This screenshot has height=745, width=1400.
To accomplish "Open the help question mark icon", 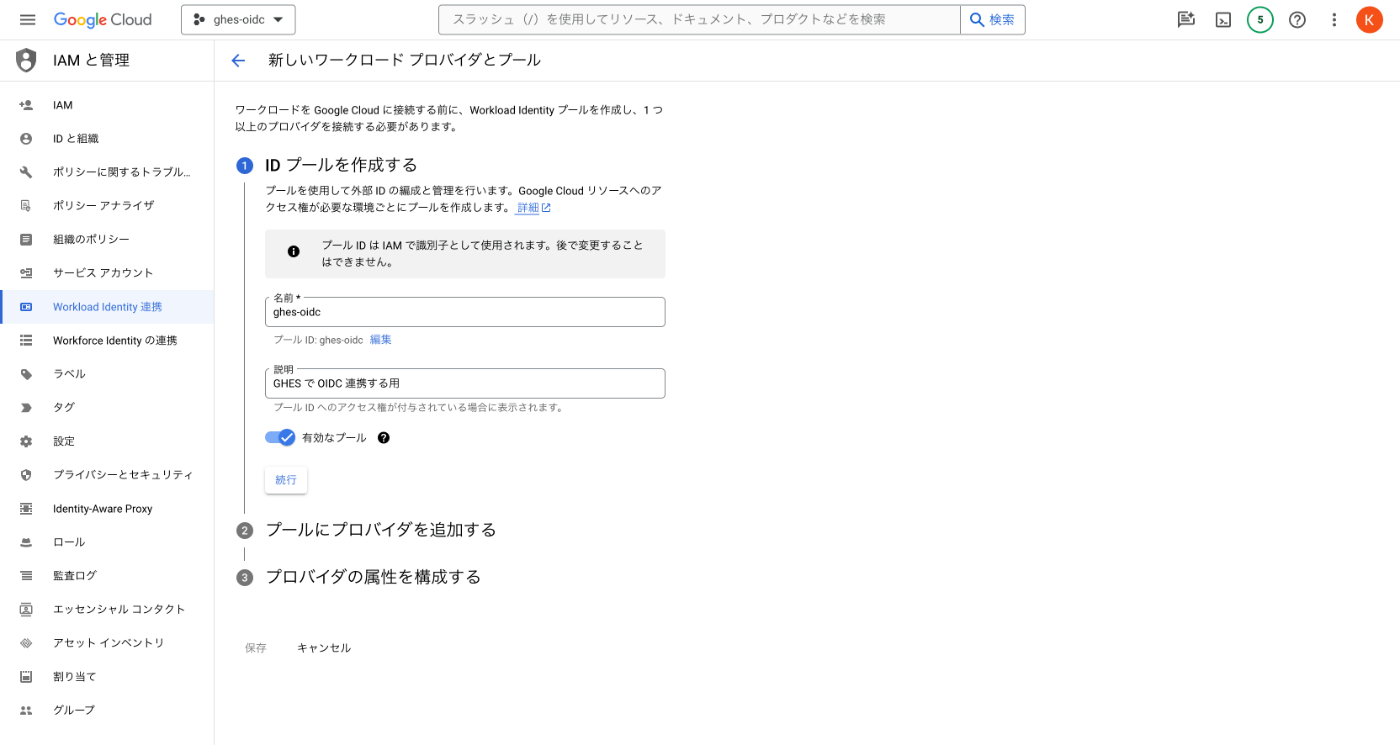I will tap(1297, 20).
